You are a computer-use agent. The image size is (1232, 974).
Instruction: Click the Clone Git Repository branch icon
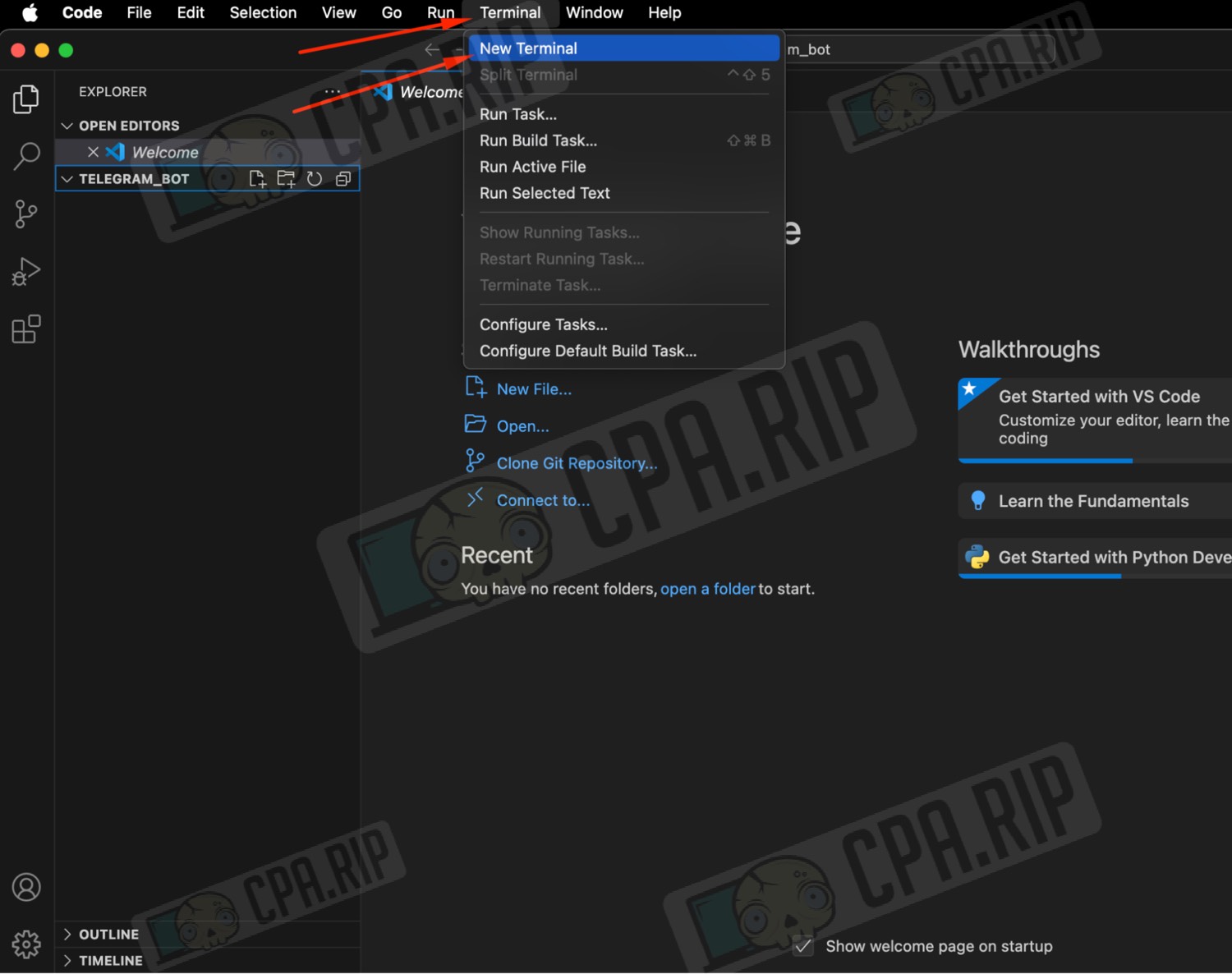point(475,461)
